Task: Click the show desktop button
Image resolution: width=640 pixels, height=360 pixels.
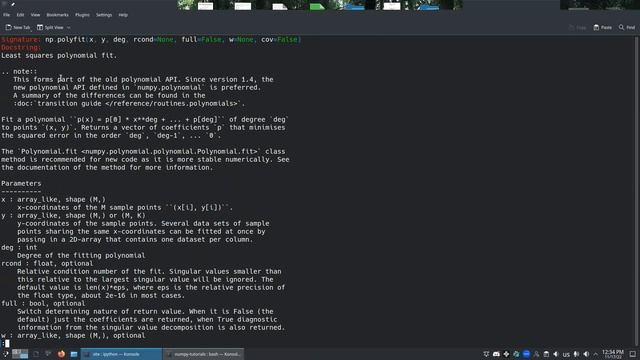Action: 633,354
